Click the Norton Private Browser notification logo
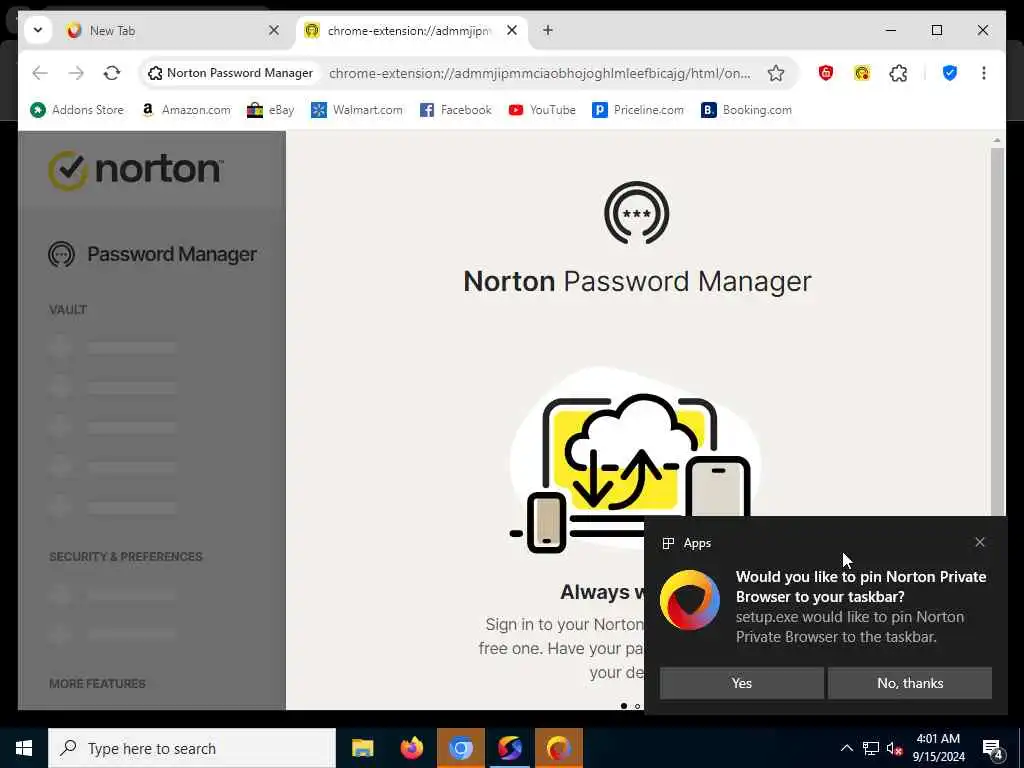 [x=690, y=600]
